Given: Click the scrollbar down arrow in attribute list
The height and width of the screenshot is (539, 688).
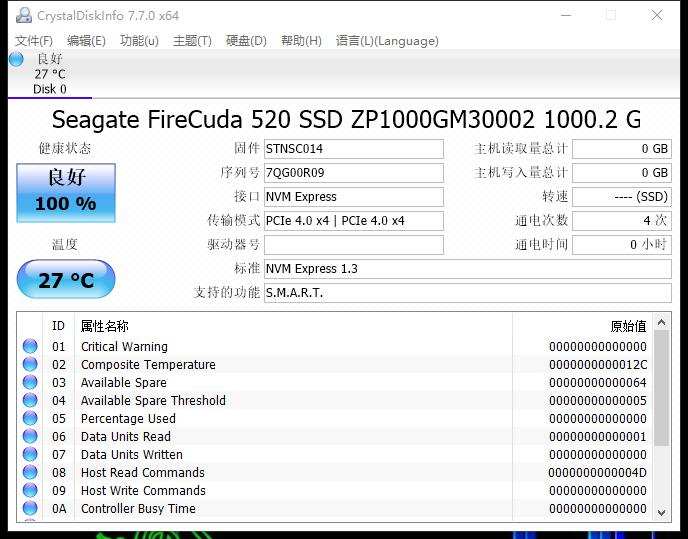Looking at the screenshot, I should click(x=661, y=512).
